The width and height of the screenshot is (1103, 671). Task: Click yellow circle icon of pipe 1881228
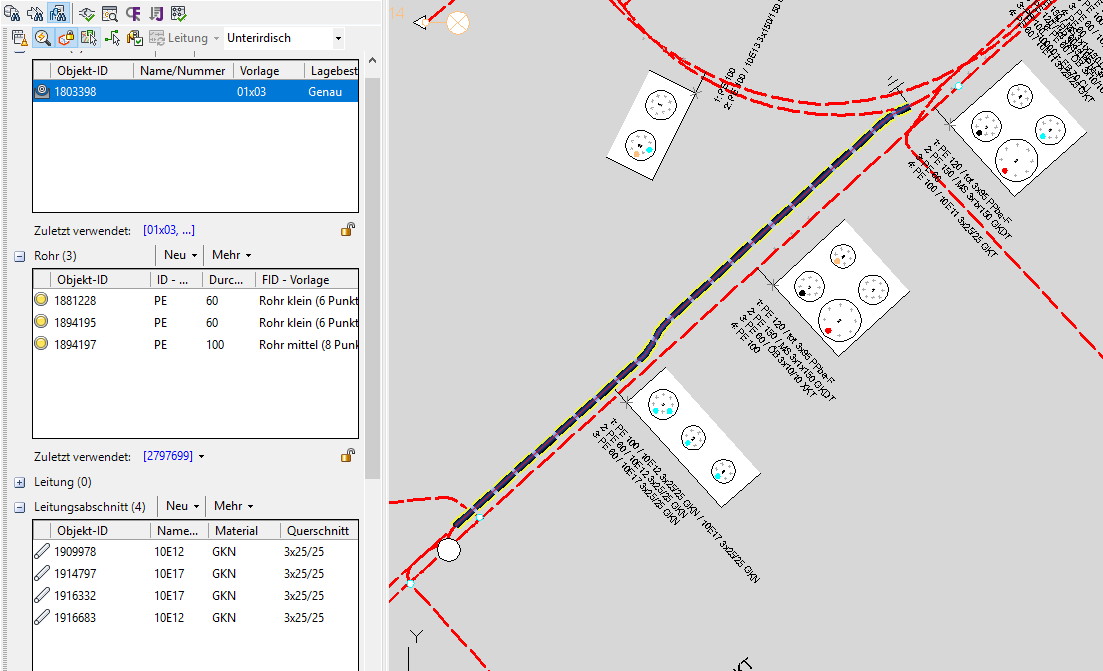(x=42, y=300)
